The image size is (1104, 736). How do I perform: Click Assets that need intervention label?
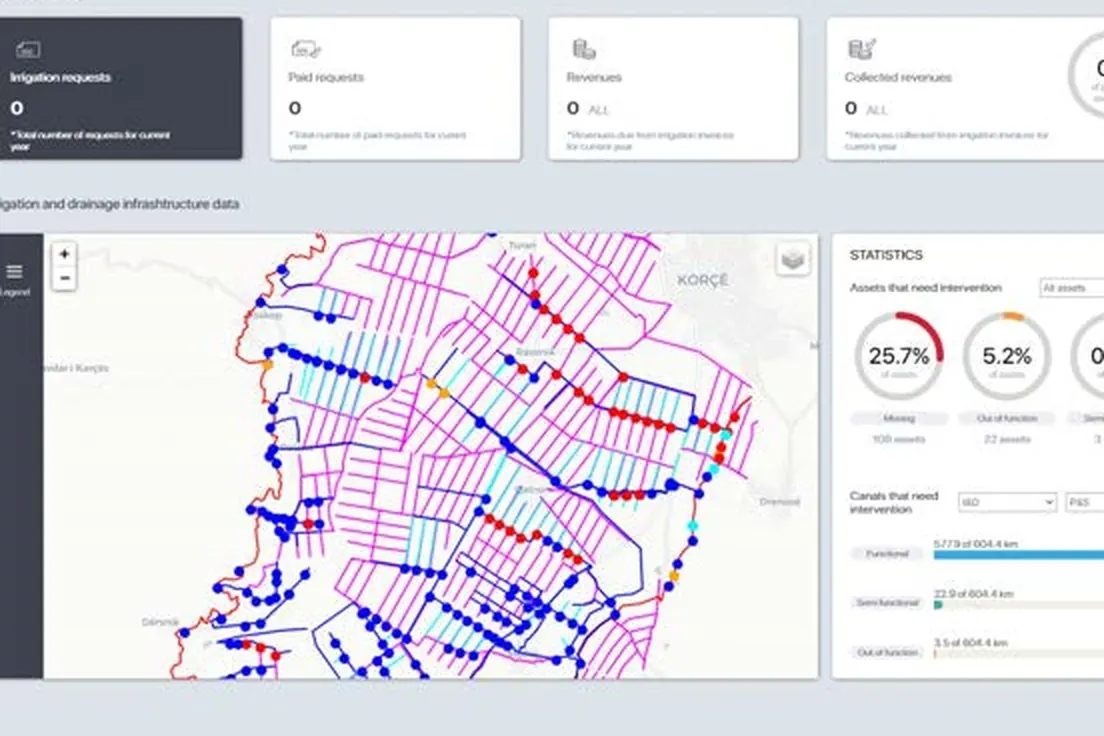[925, 288]
